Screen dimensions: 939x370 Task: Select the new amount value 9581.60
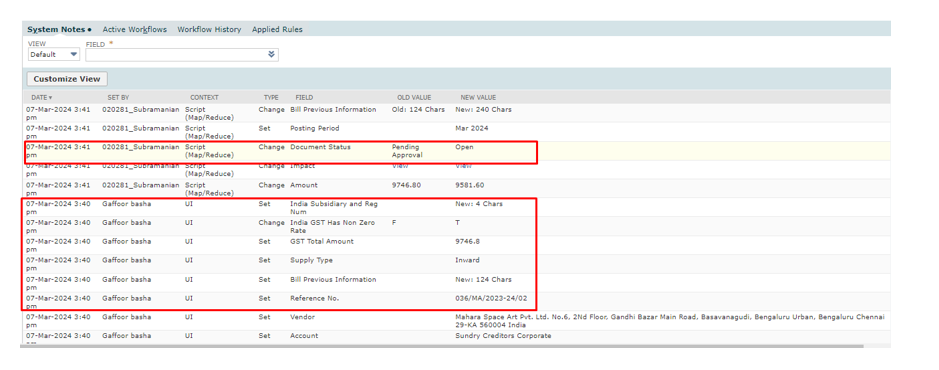pyautogui.click(x=470, y=185)
